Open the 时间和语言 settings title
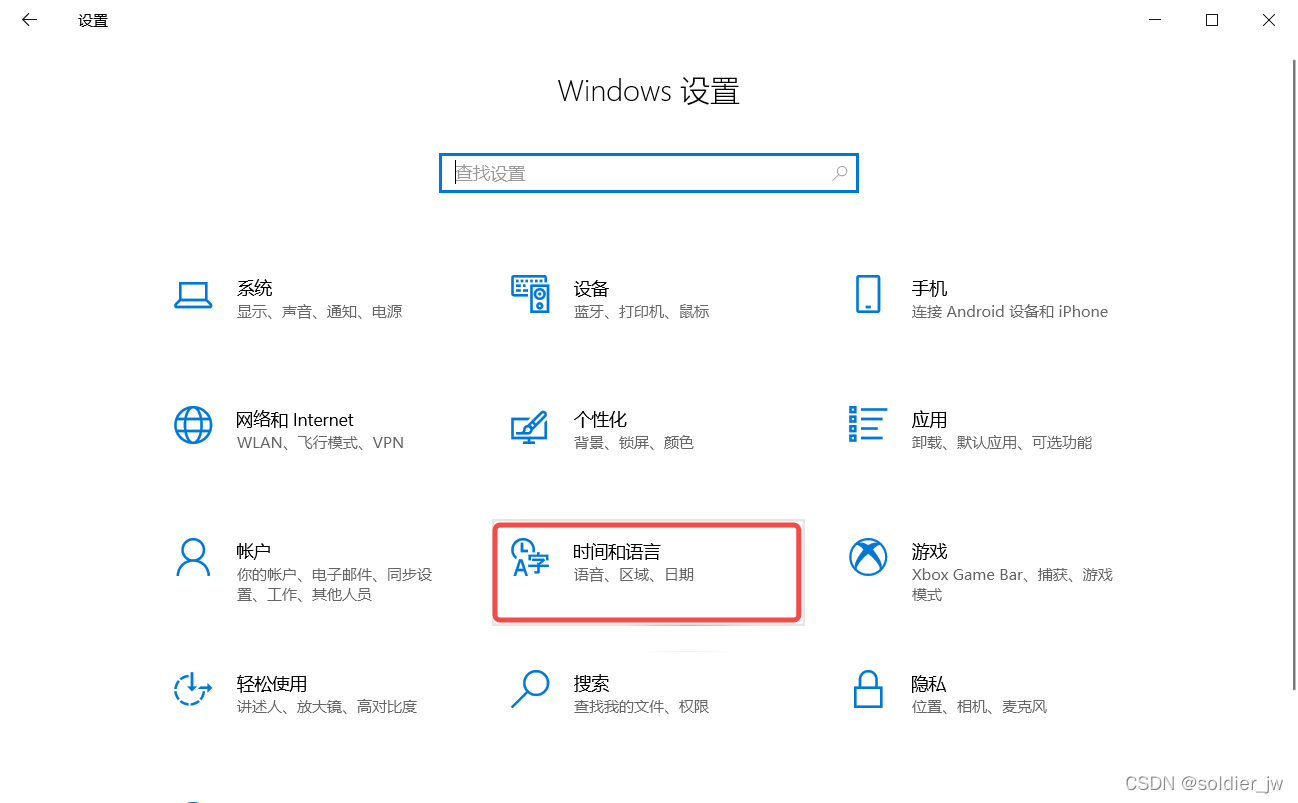1298x803 pixels. point(617,552)
